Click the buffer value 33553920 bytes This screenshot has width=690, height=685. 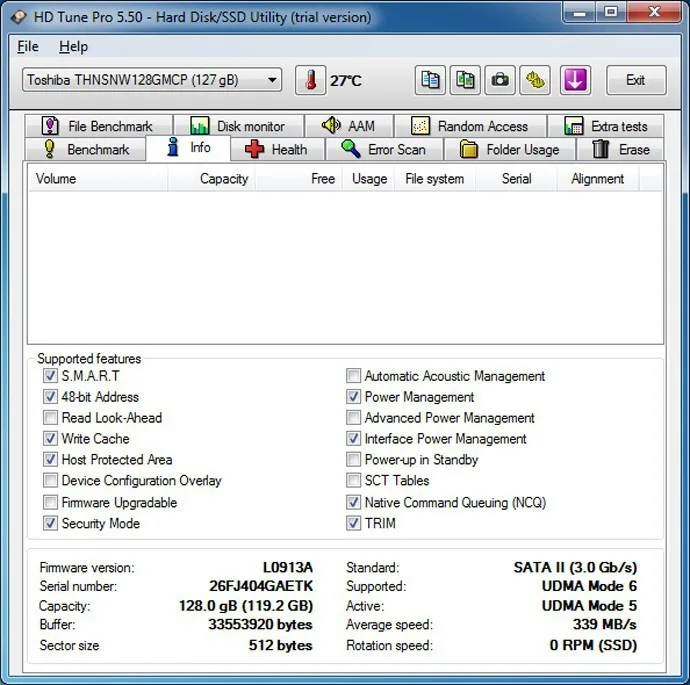click(260, 624)
